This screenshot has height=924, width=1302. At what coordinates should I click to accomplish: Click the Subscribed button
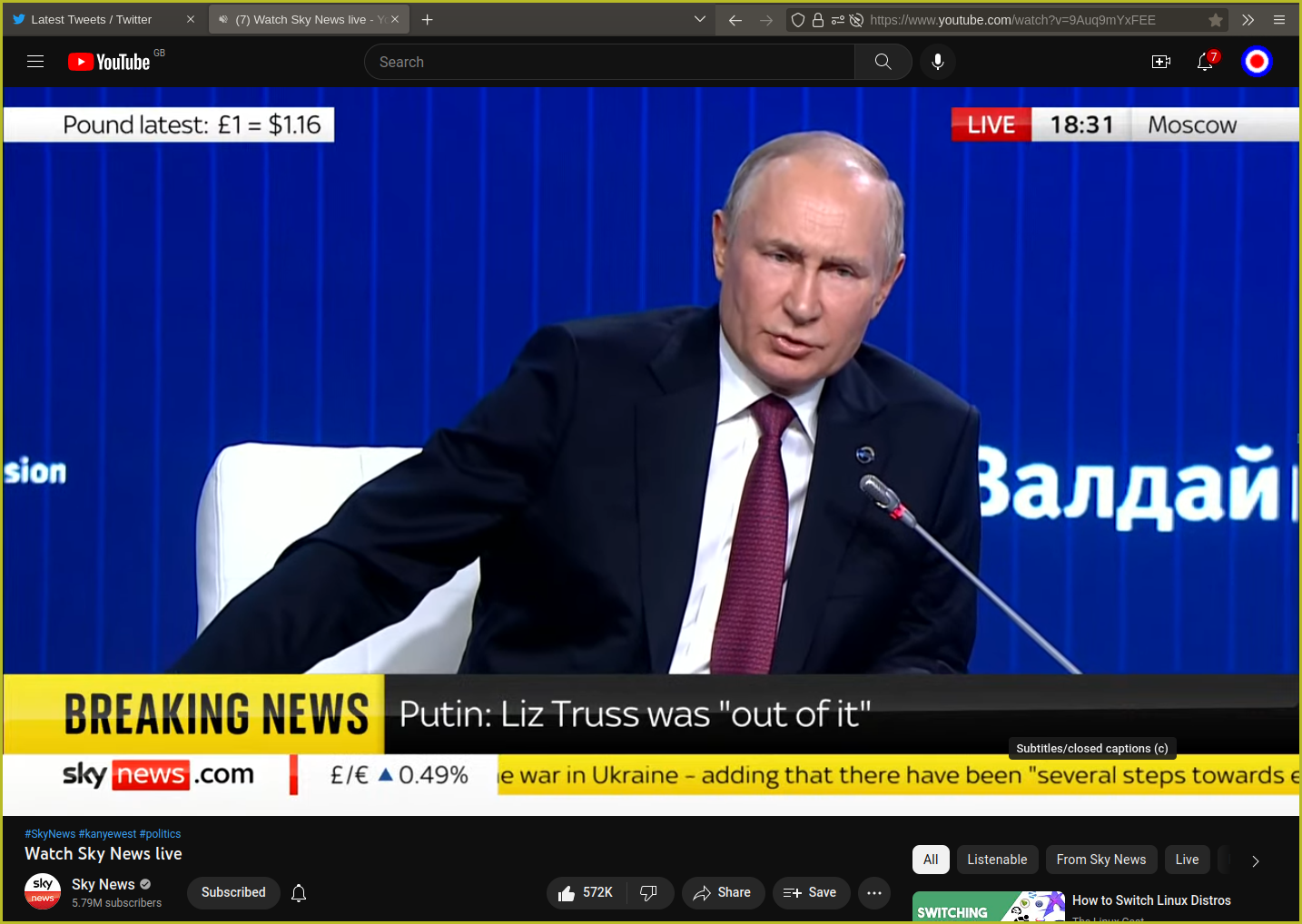233,892
